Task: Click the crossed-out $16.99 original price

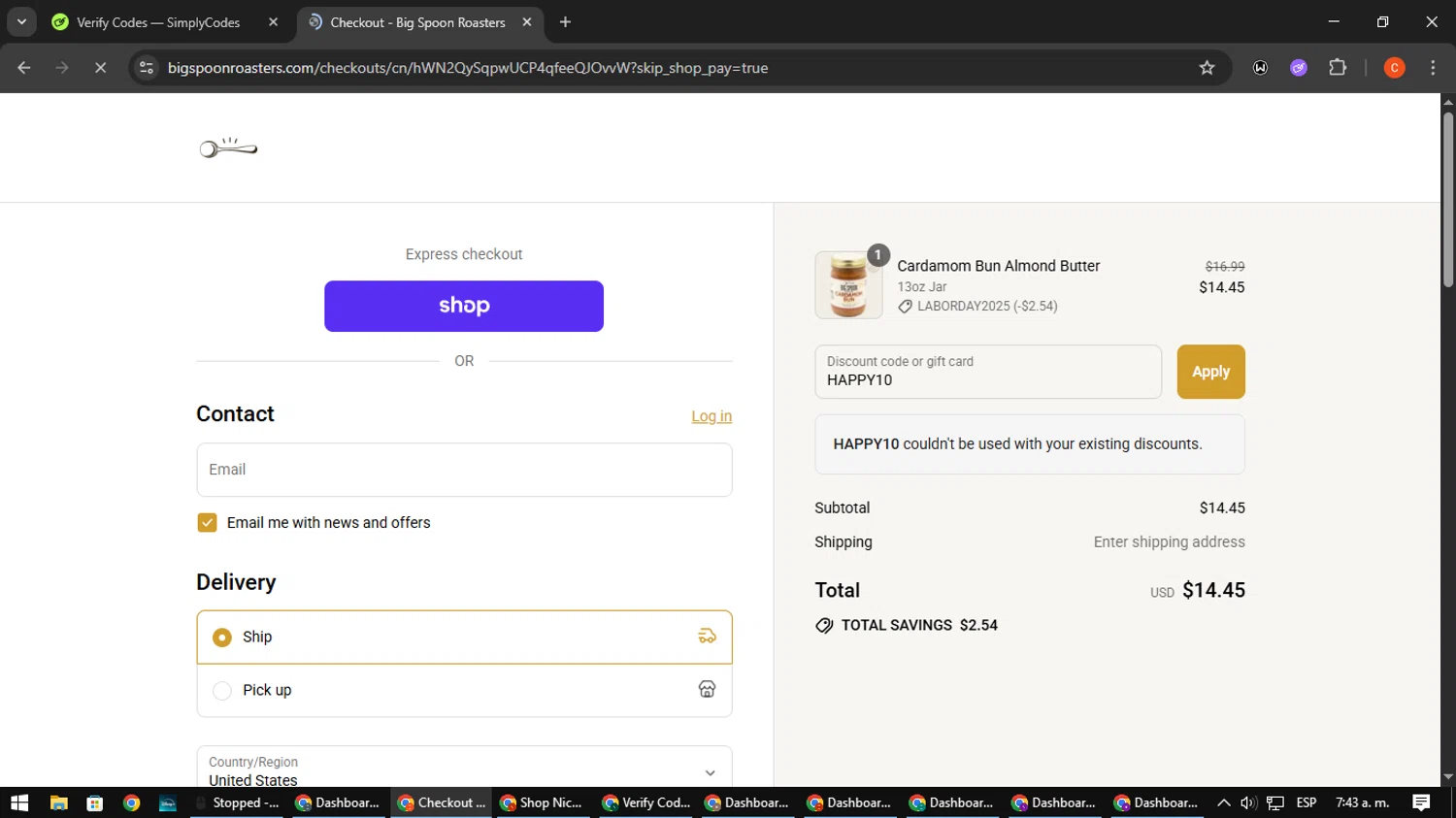Action: (1224, 267)
